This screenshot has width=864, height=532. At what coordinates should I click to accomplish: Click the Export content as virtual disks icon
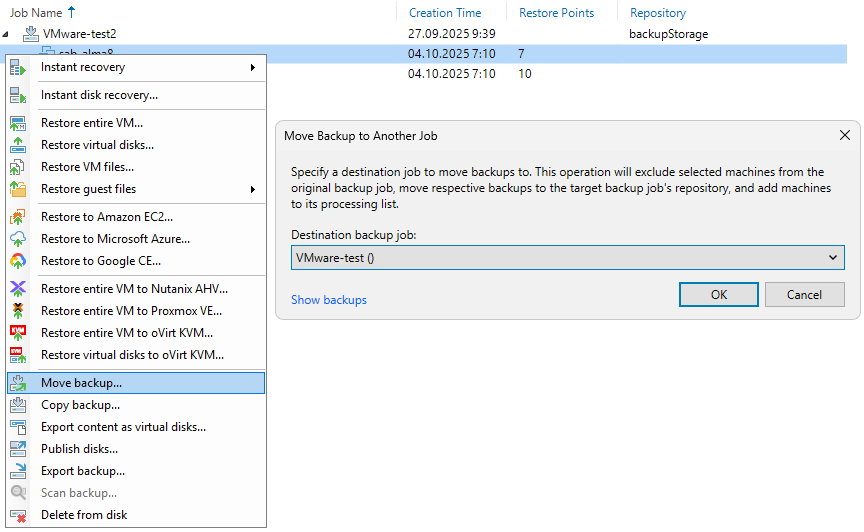pyautogui.click(x=18, y=427)
